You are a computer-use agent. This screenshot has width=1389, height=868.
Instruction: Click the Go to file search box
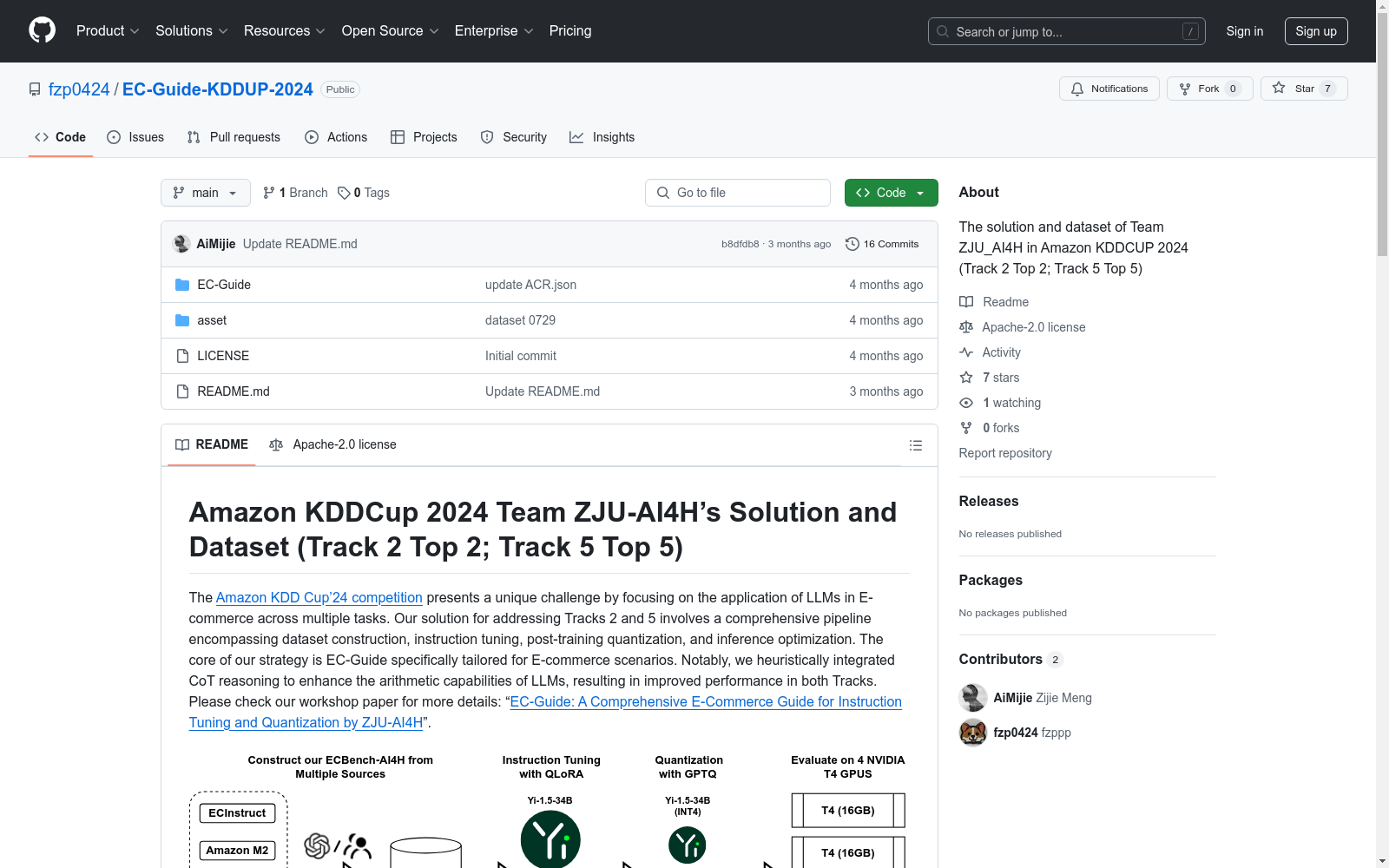(x=738, y=193)
